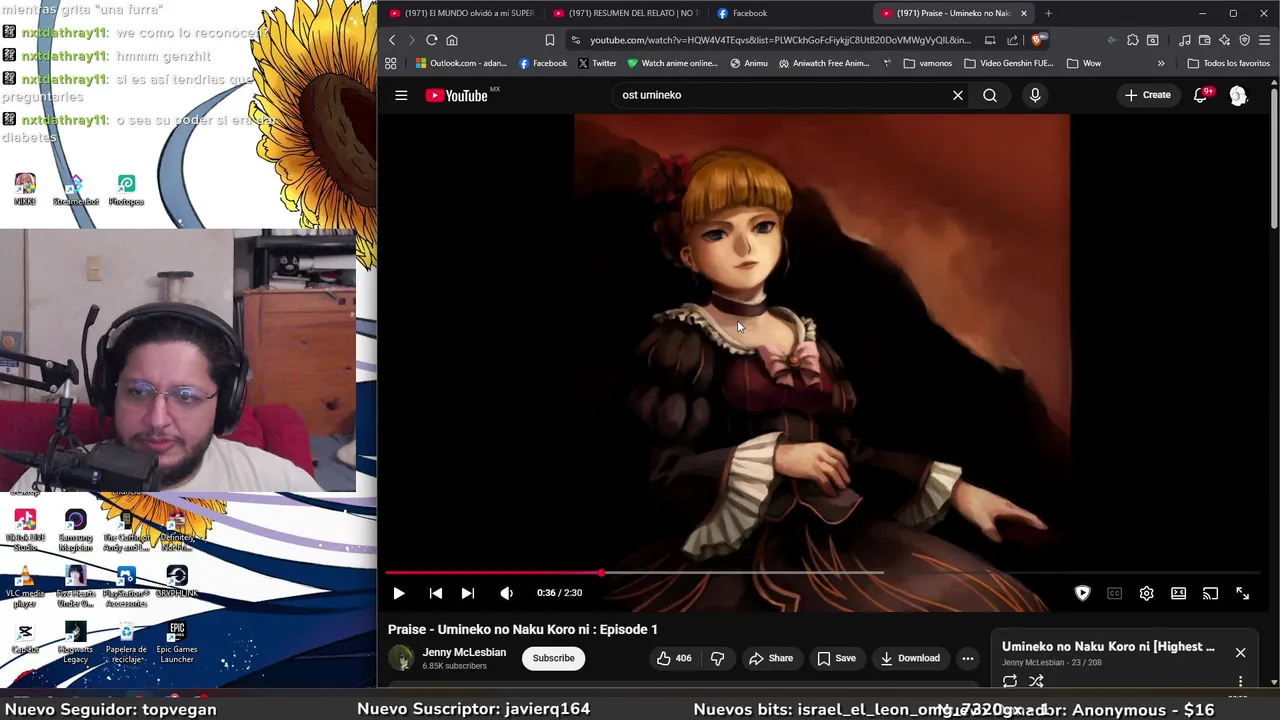Search by voice microphone button

1035,95
